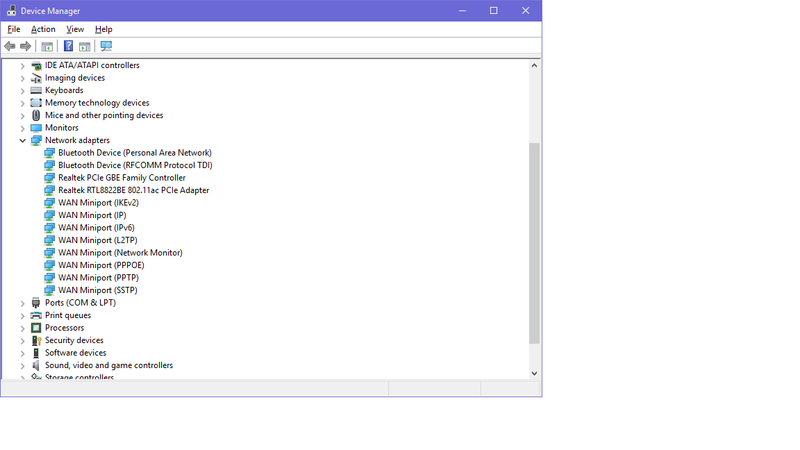Expand Sound, video and game controllers node

pyautogui.click(x=22, y=366)
